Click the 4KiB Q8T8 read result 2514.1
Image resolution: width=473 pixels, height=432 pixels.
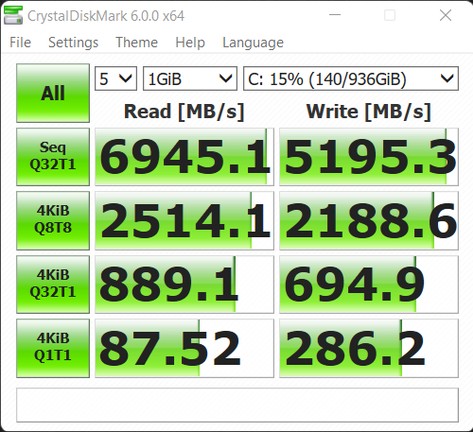pos(184,220)
